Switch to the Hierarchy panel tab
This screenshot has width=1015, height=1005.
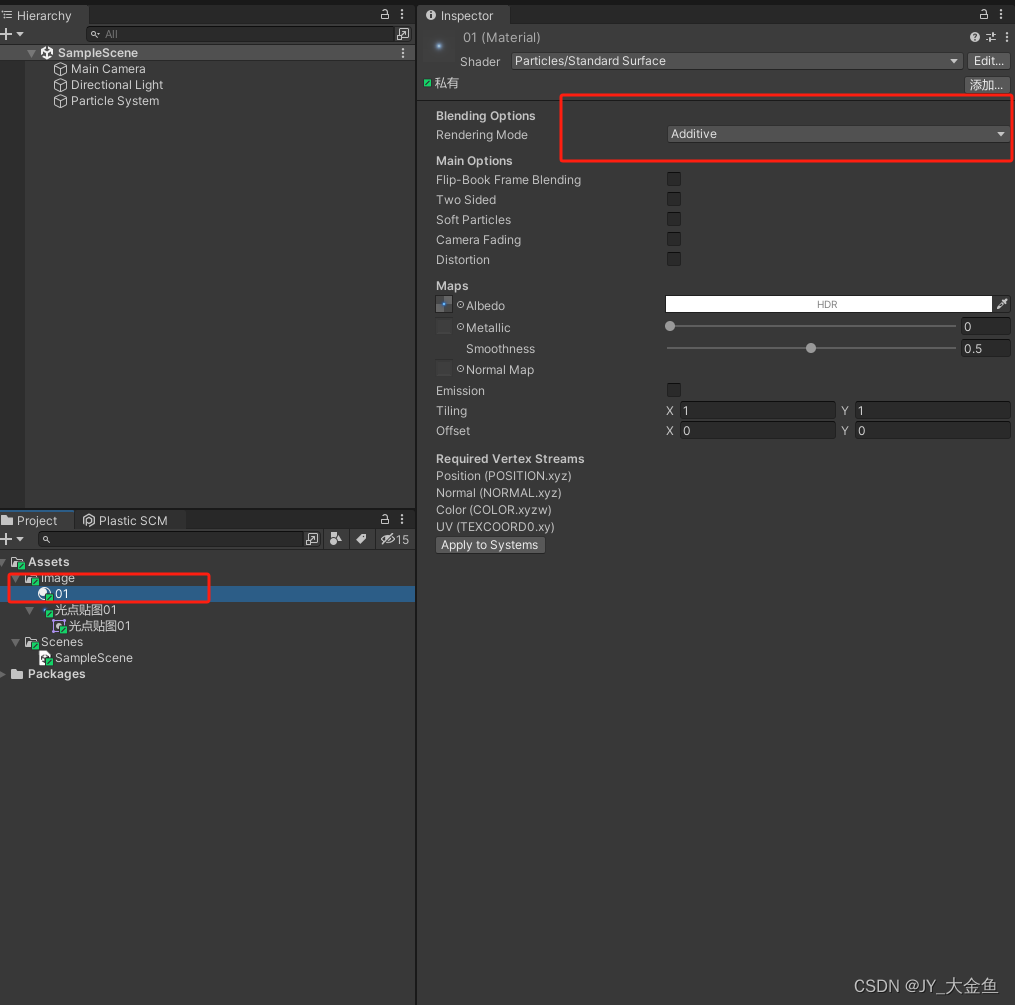(44, 15)
